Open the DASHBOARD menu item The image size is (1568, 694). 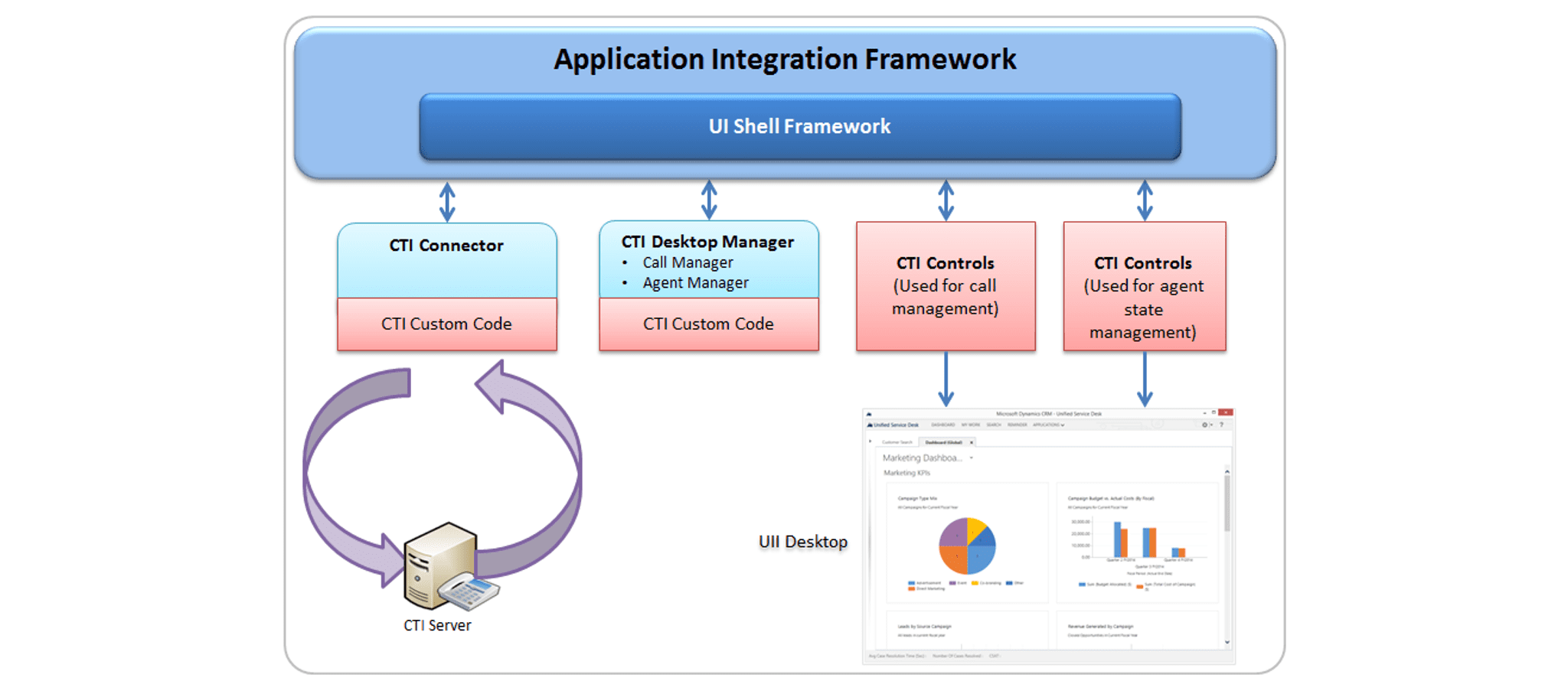click(943, 425)
